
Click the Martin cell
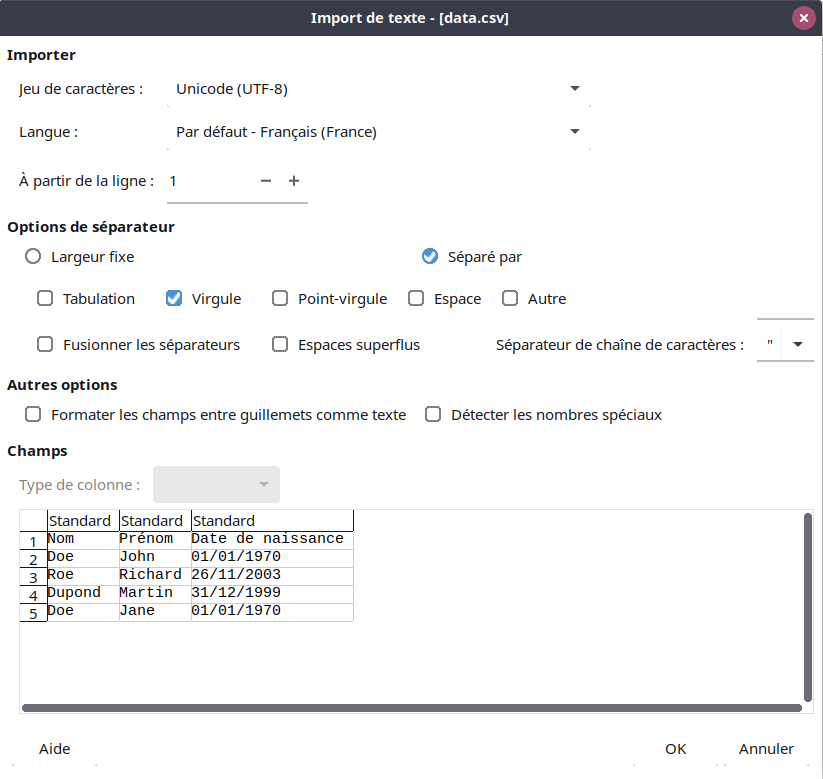click(155, 593)
